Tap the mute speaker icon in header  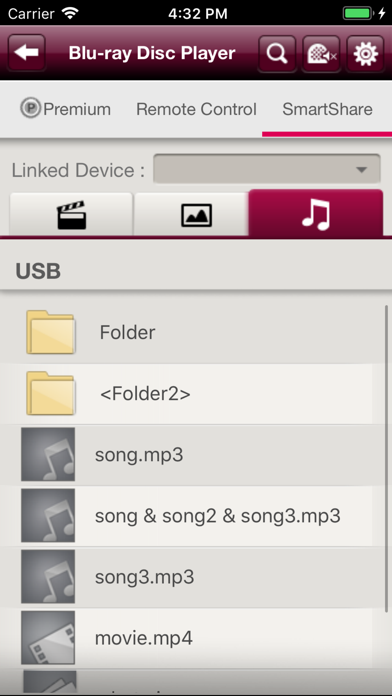click(321, 53)
